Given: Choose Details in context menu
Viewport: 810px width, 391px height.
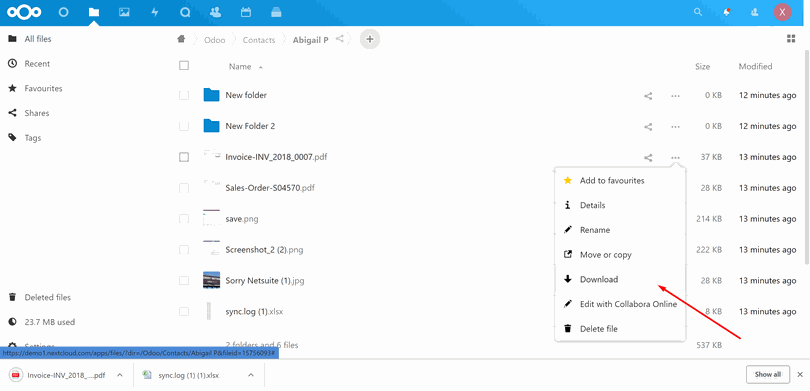Looking at the screenshot, I should click(620, 205).
